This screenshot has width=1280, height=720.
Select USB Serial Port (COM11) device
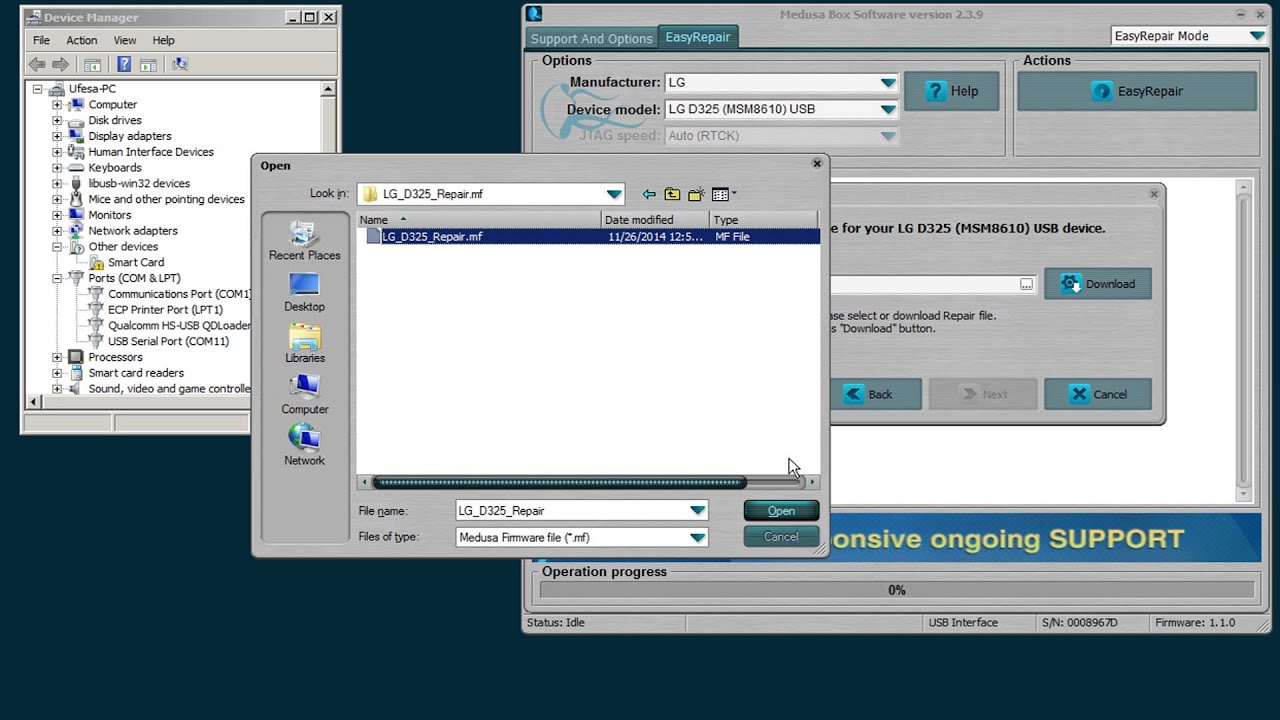pos(168,341)
